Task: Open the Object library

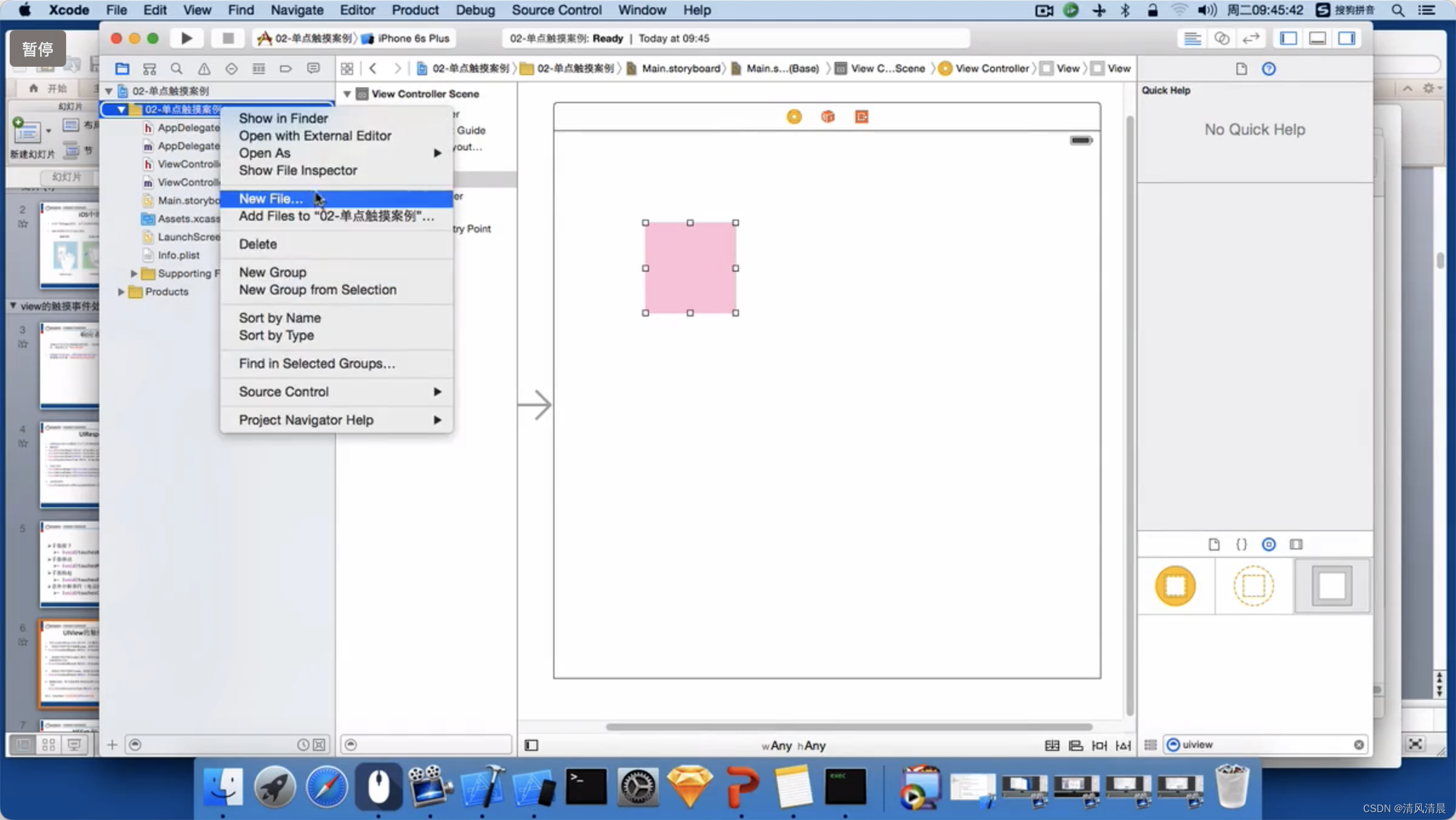Action: pyautogui.click(x=1269, y=544)
